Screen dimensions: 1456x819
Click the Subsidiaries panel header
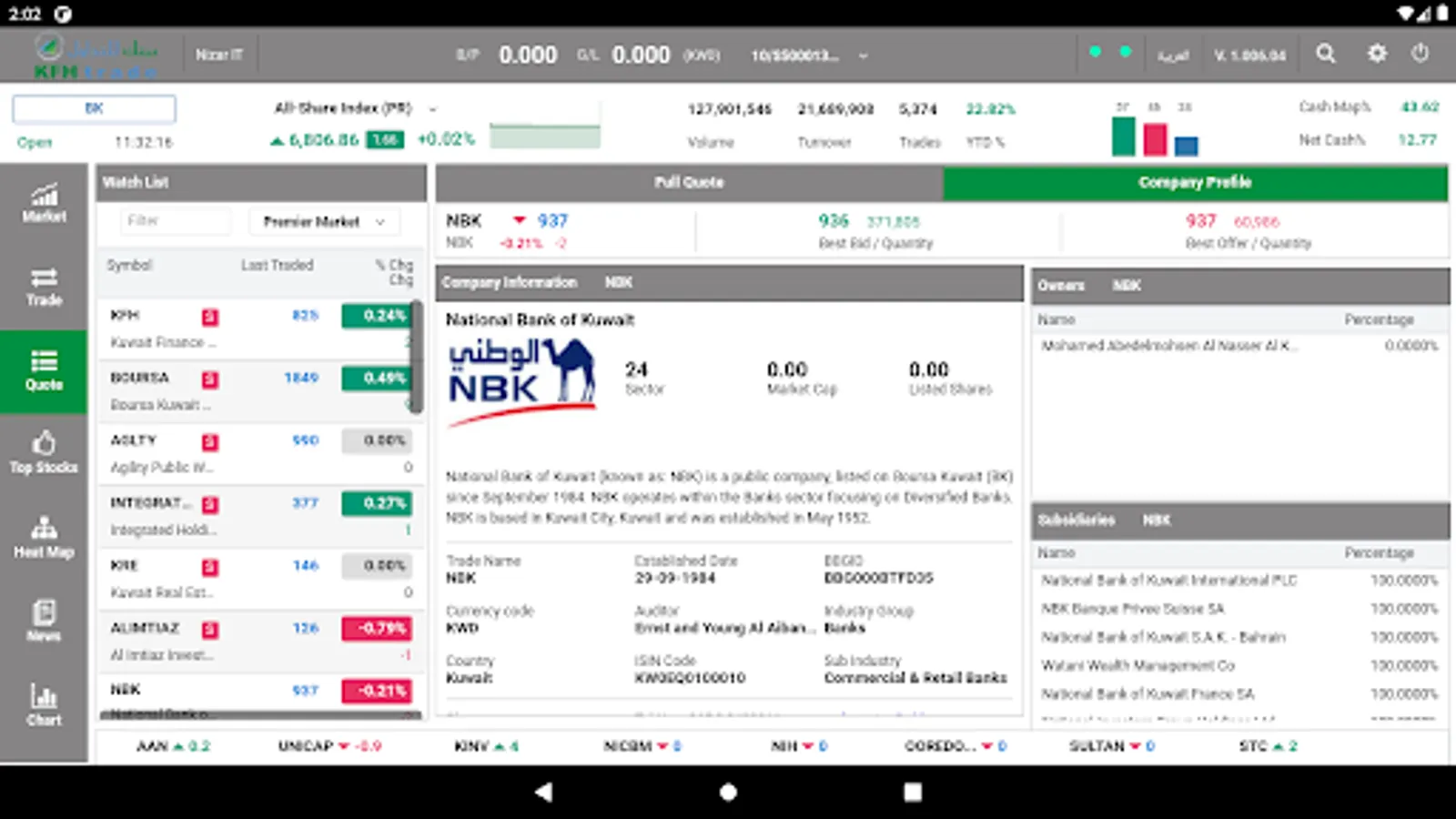click(1240, 521)
